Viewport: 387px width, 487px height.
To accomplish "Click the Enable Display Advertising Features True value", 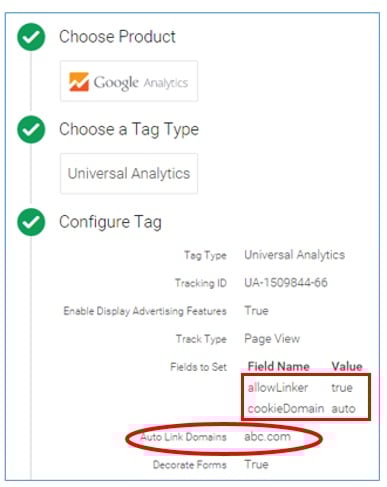I will coord(256,311).
